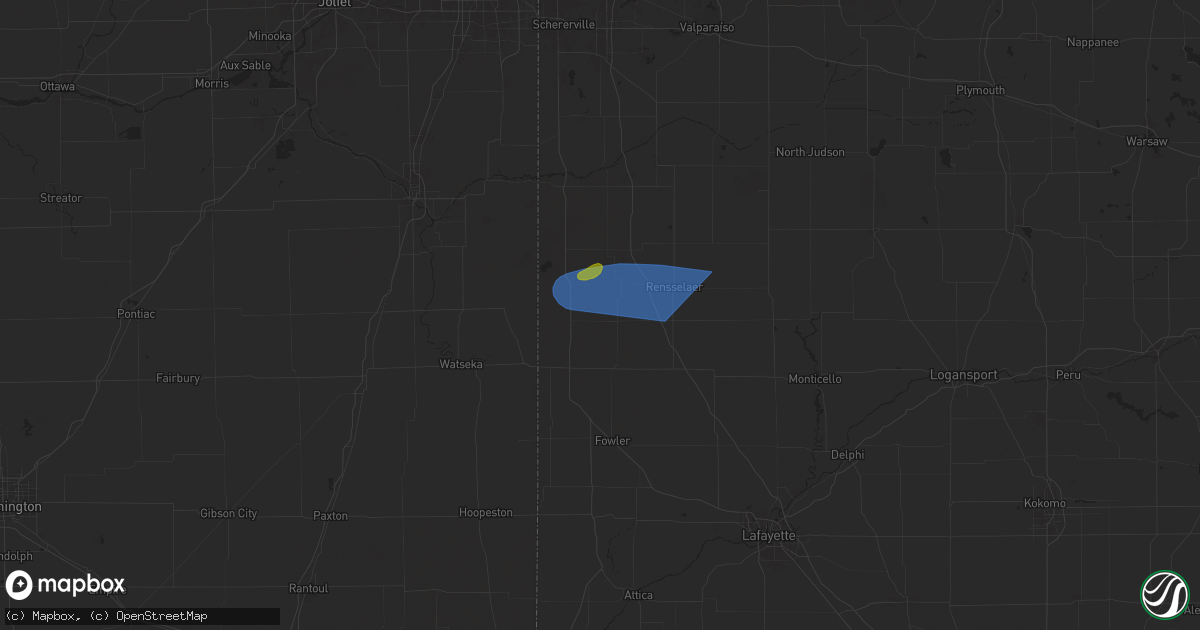Click the Hoopeston town label
The image size is (1200, 630).
[485, 512]
